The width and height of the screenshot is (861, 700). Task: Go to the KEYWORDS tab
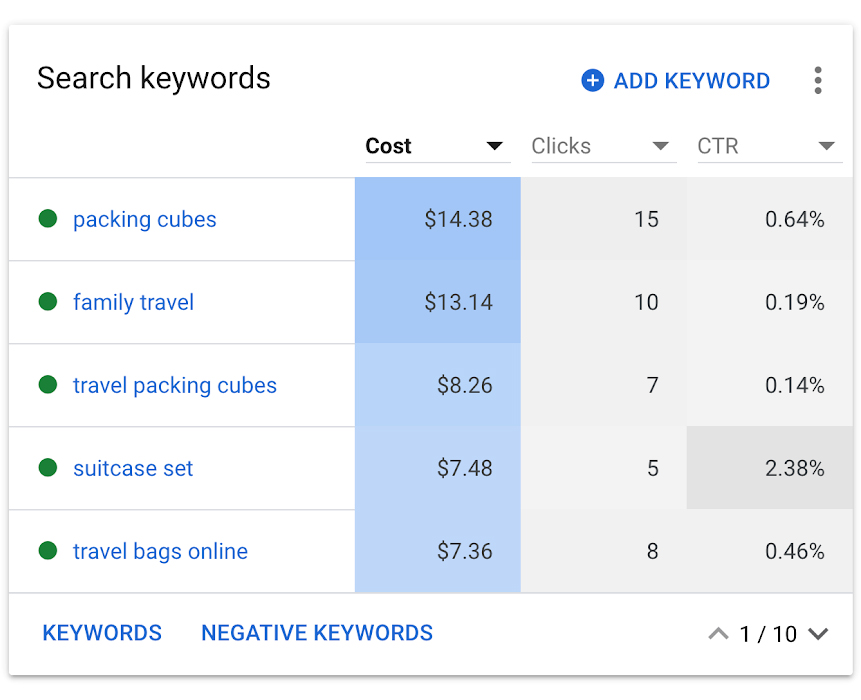(102, 633)
